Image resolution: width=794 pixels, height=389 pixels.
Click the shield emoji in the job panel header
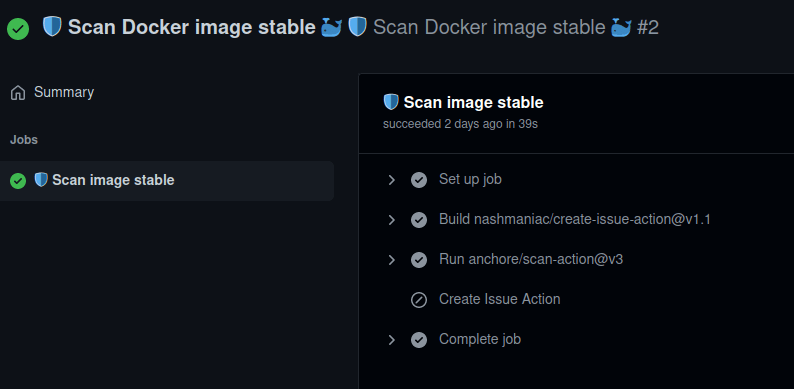coord(391,102)
